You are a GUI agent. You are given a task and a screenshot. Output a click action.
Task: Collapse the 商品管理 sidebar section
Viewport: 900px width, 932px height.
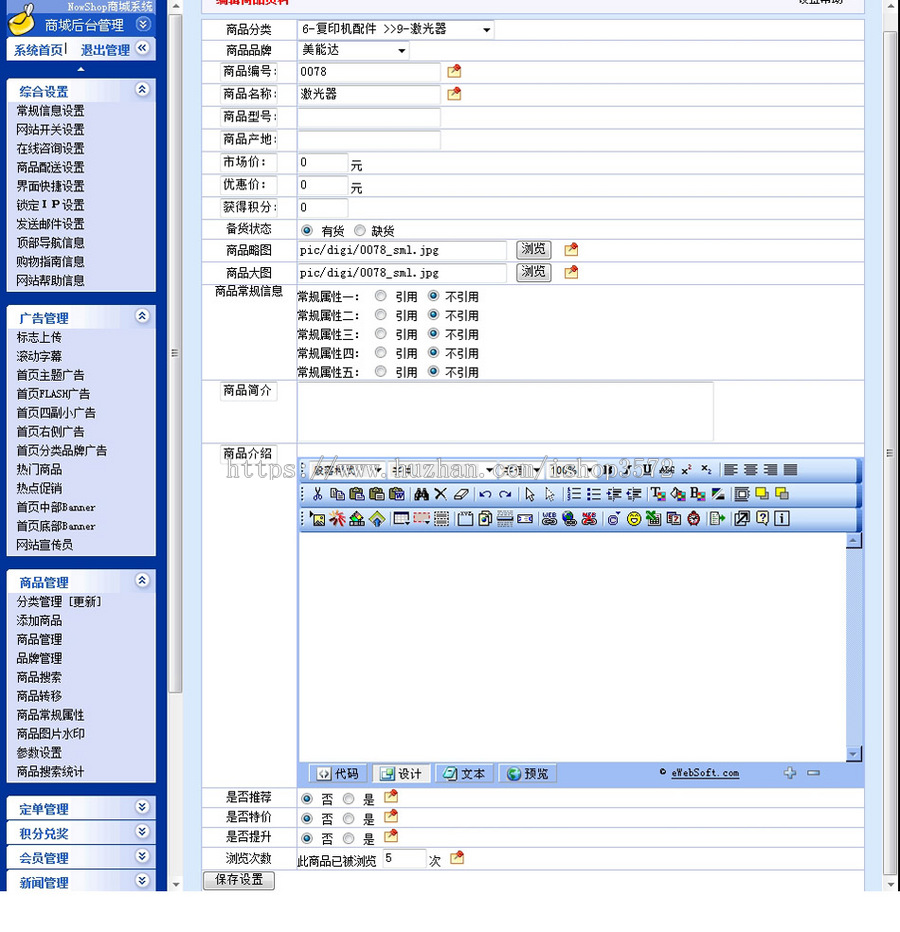click(x=142, y=581)
